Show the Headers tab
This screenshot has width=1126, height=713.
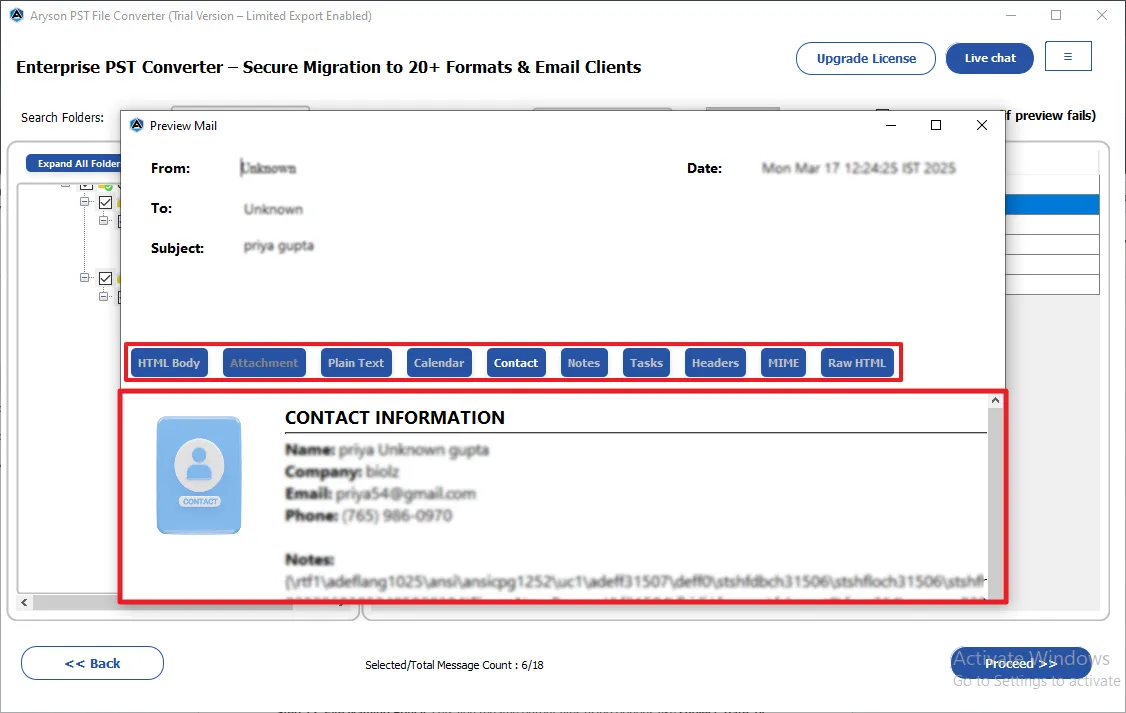pyautogui.click(x=715, y=363)
